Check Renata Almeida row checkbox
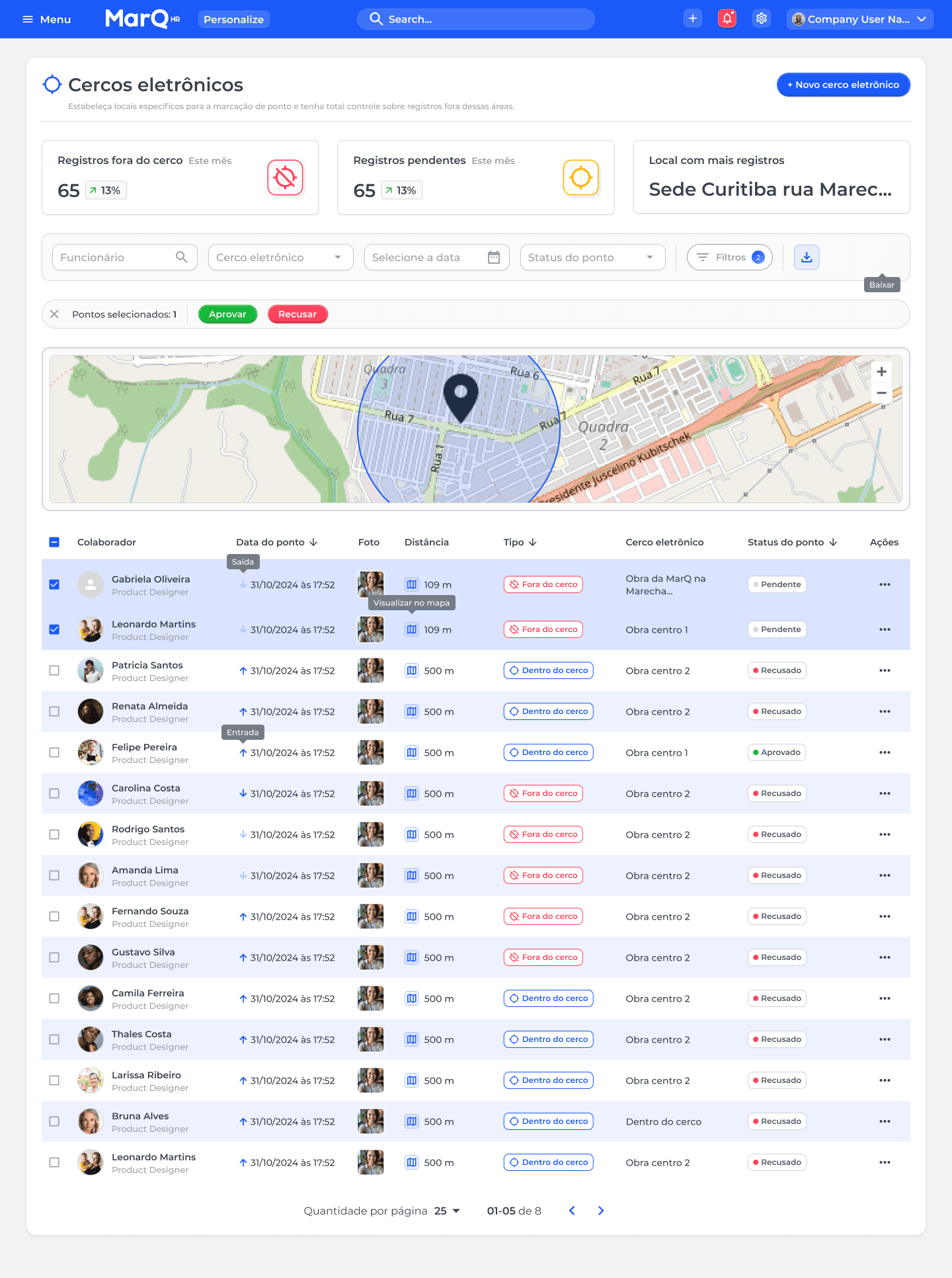Image resolution: width=952 pixels, height=1278 pixels. click(54, 711)
